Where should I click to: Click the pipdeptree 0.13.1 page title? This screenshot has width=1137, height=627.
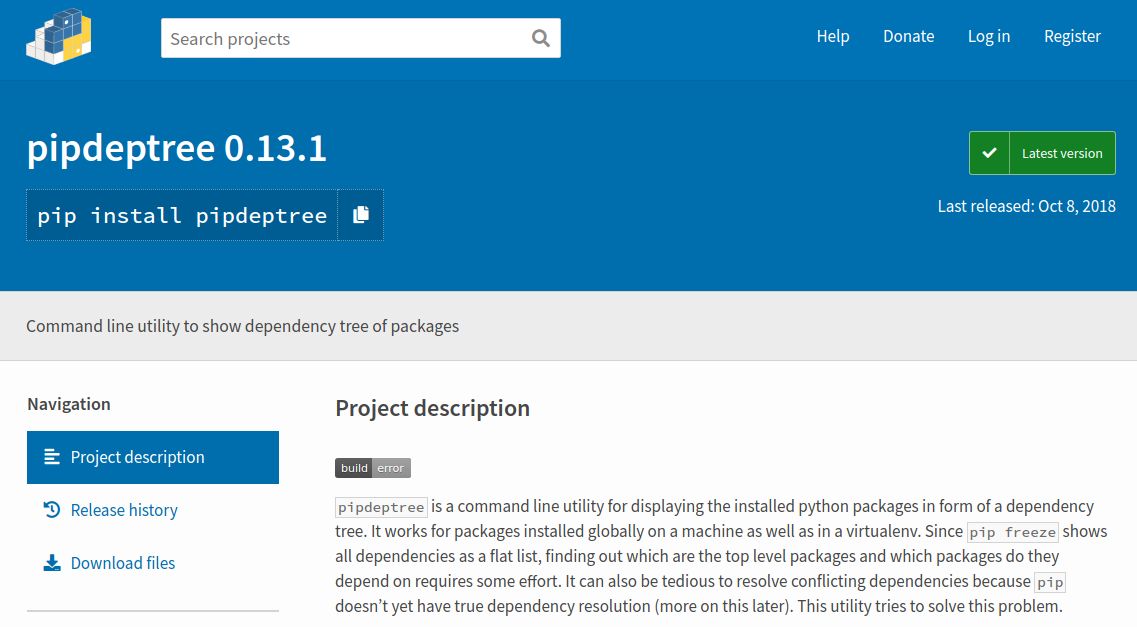(x=176, y=149)
